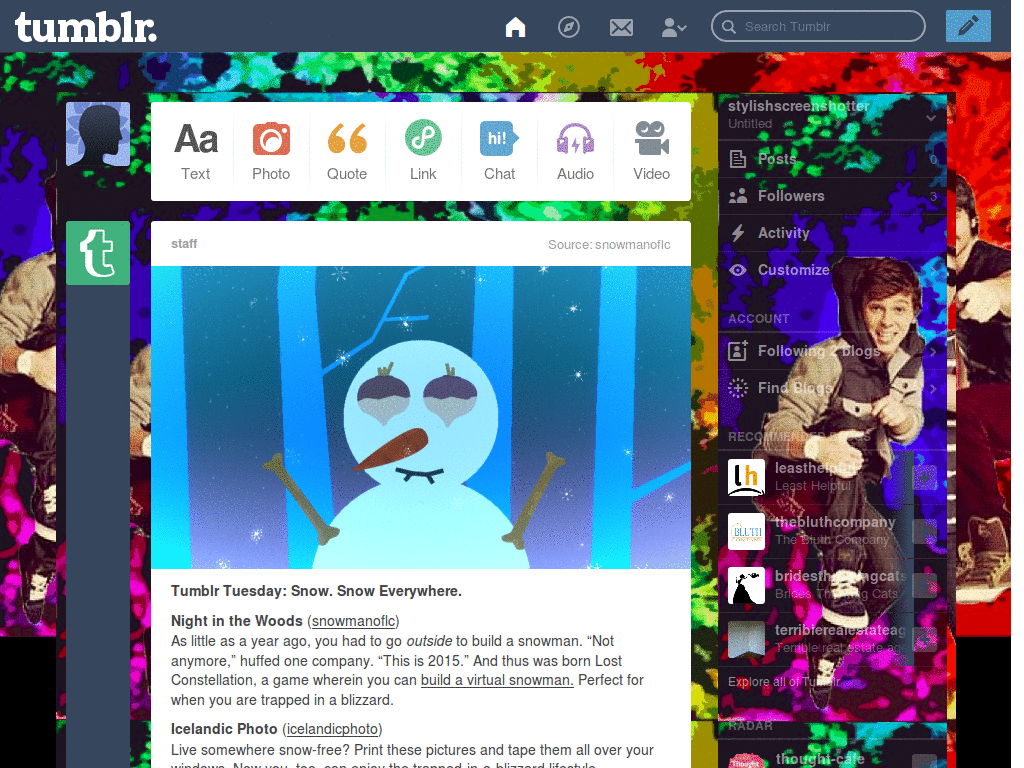Viewport: 1024px width, 768px height.
Task: Click the green staff Tumblr avatar
Action: [x=98, y=253]
